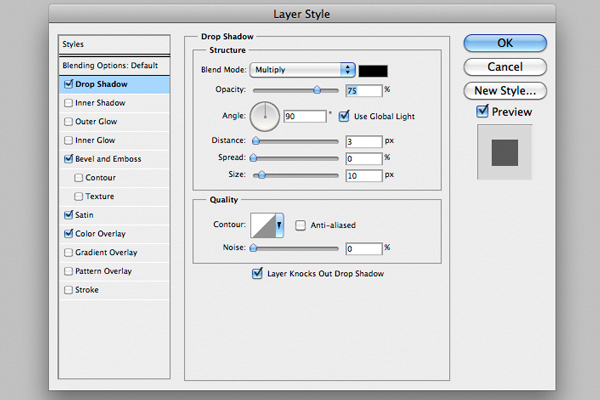The image size is (600, 400).
Task: Click the OK button
Action: (505, 43)
